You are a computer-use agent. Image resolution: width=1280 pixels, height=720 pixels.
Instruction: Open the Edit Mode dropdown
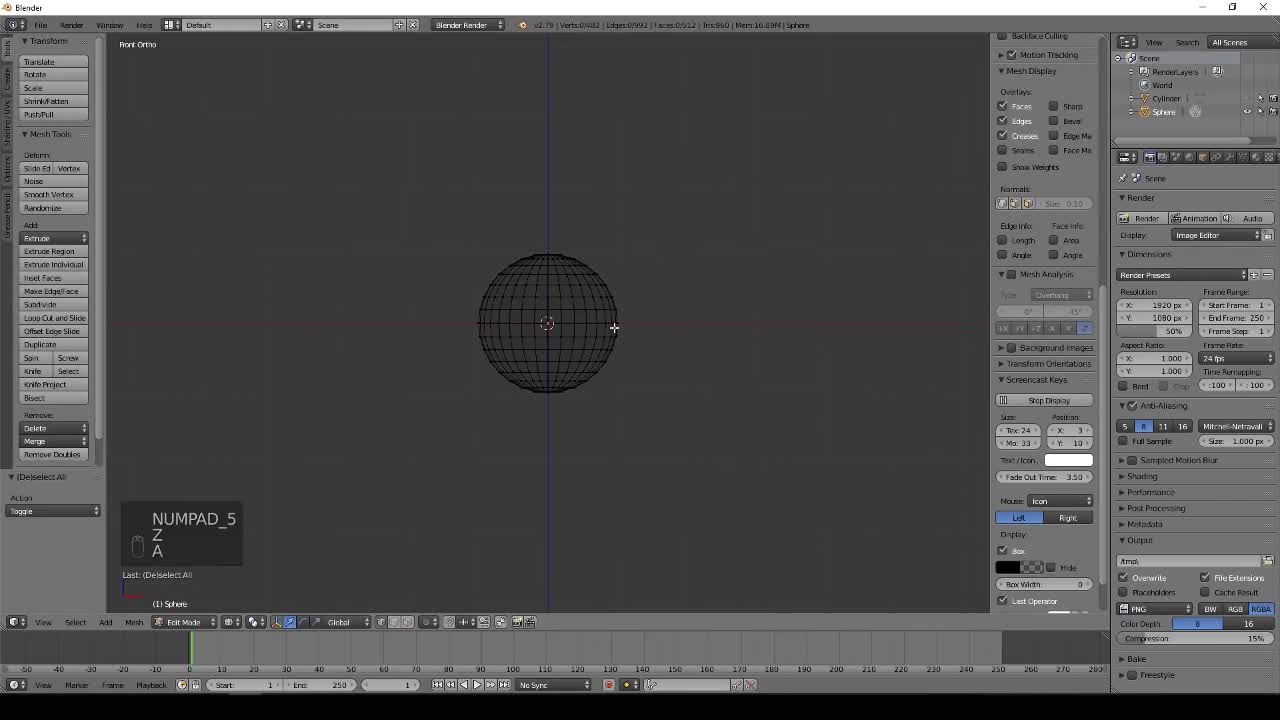click(185, 622)
